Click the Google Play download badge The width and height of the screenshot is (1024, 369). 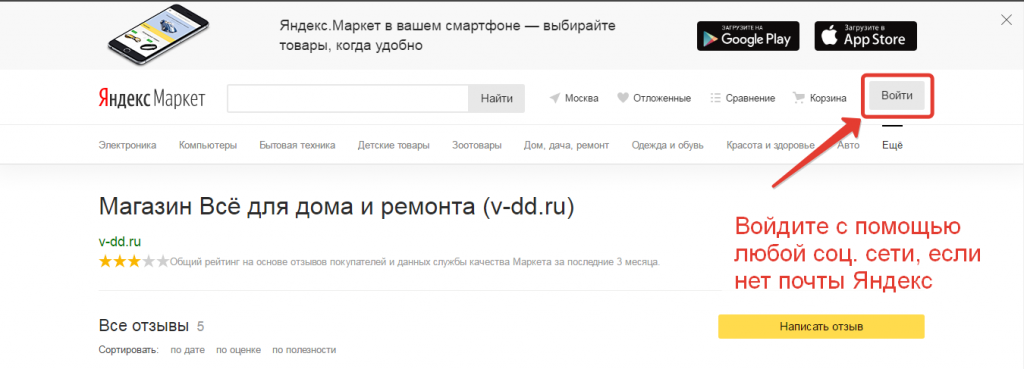coord(748,36)
